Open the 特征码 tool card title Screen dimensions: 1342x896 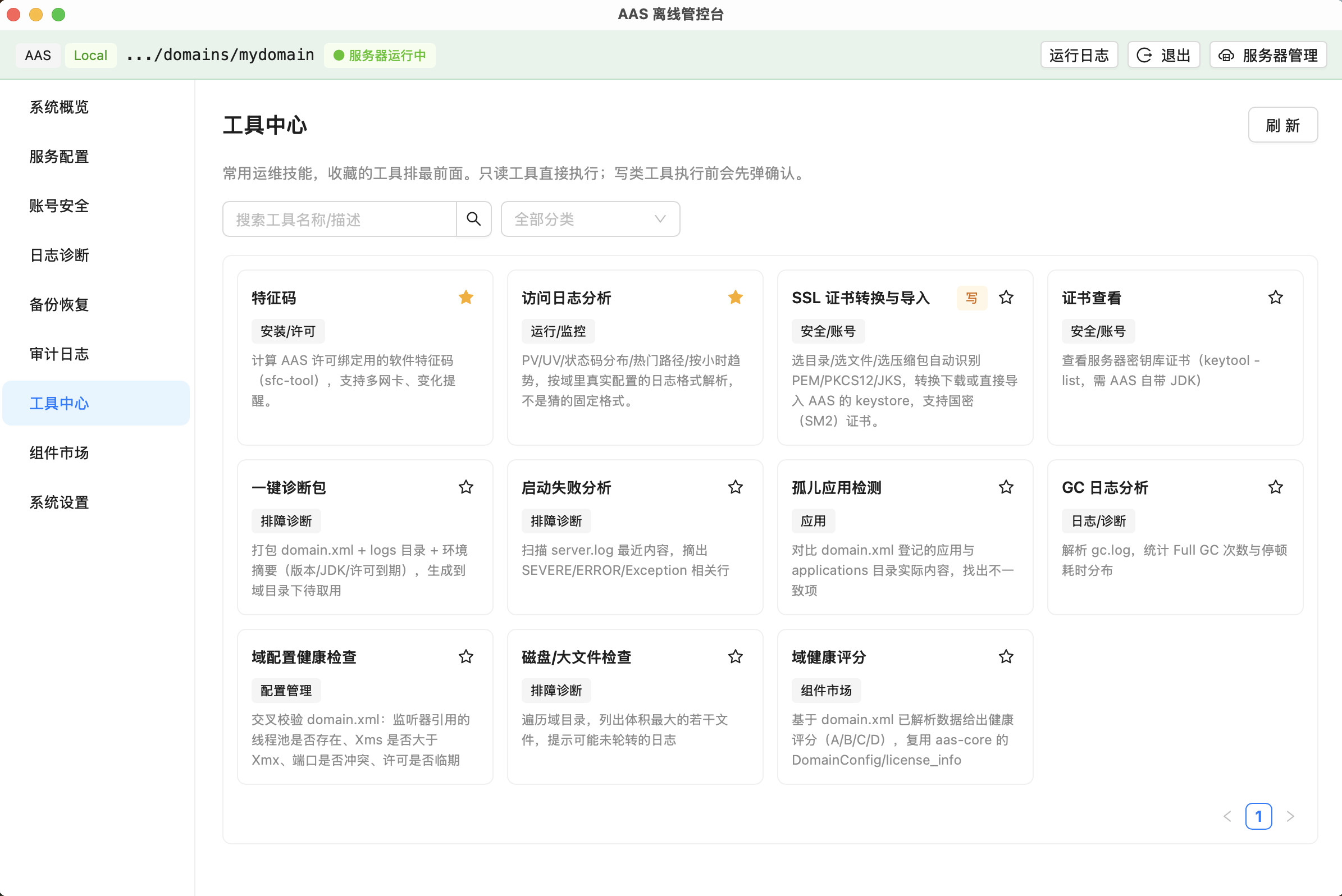(274, 298)
